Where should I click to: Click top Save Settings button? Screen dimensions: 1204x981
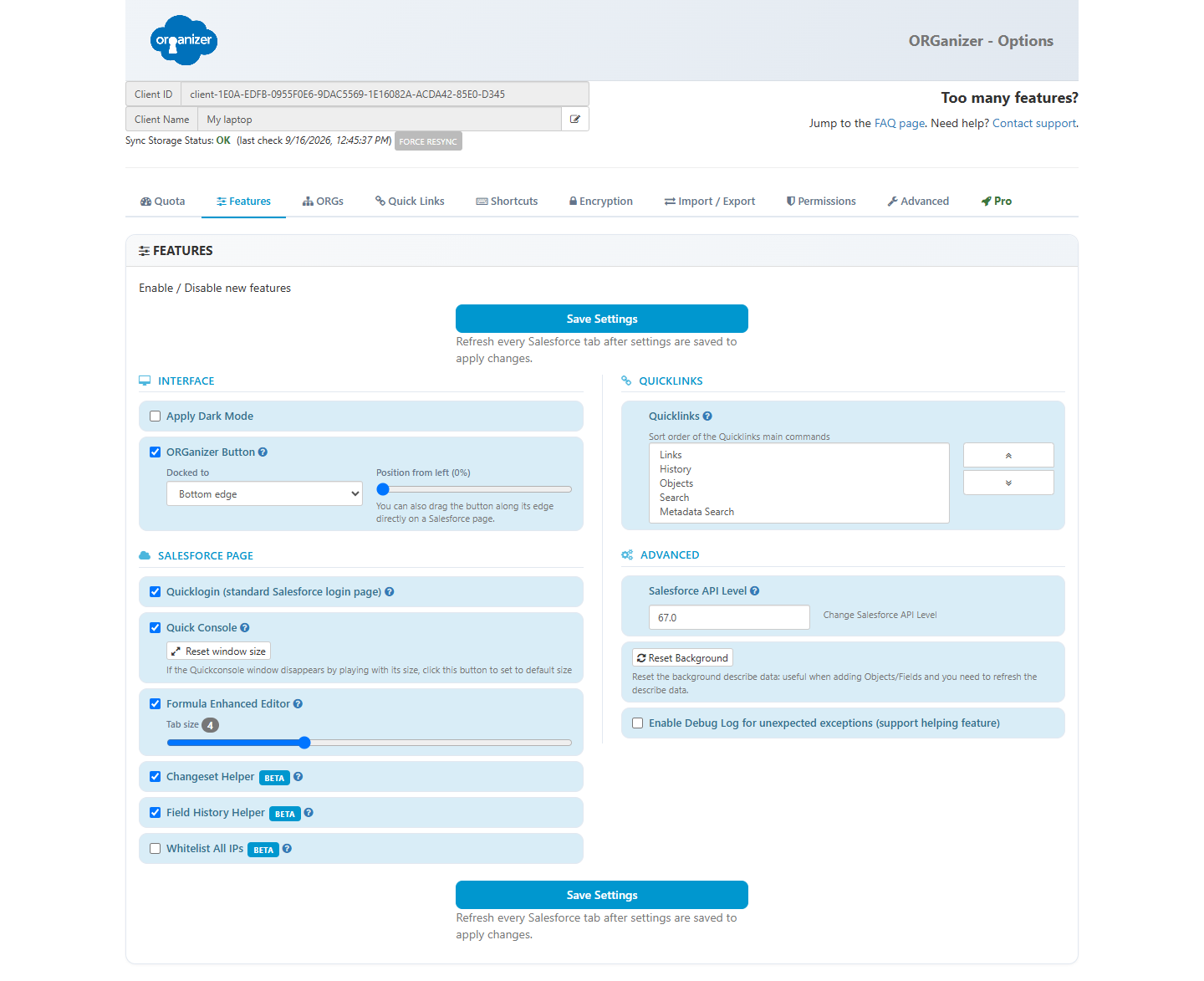point(602,319)
